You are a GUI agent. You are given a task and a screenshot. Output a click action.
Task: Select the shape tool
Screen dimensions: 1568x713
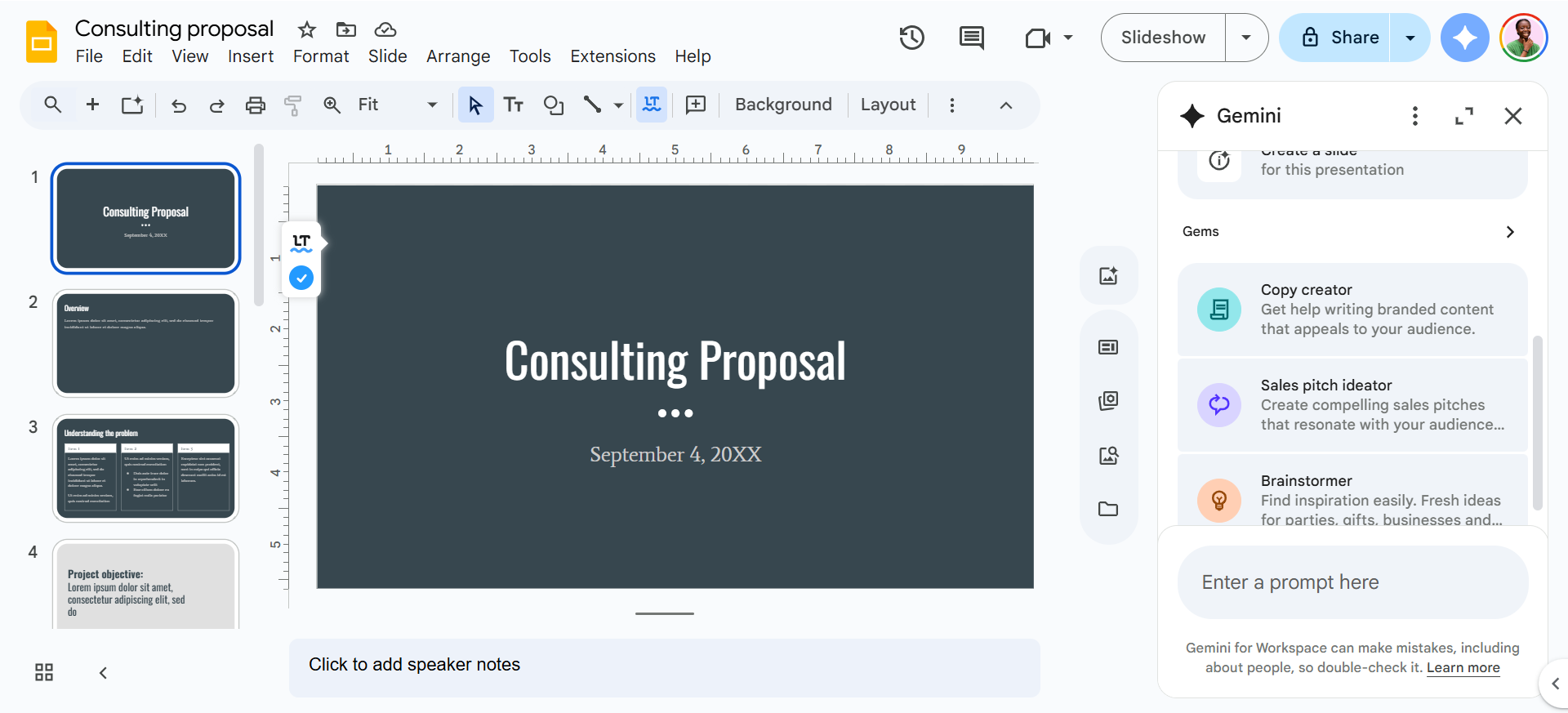(554, 105)
